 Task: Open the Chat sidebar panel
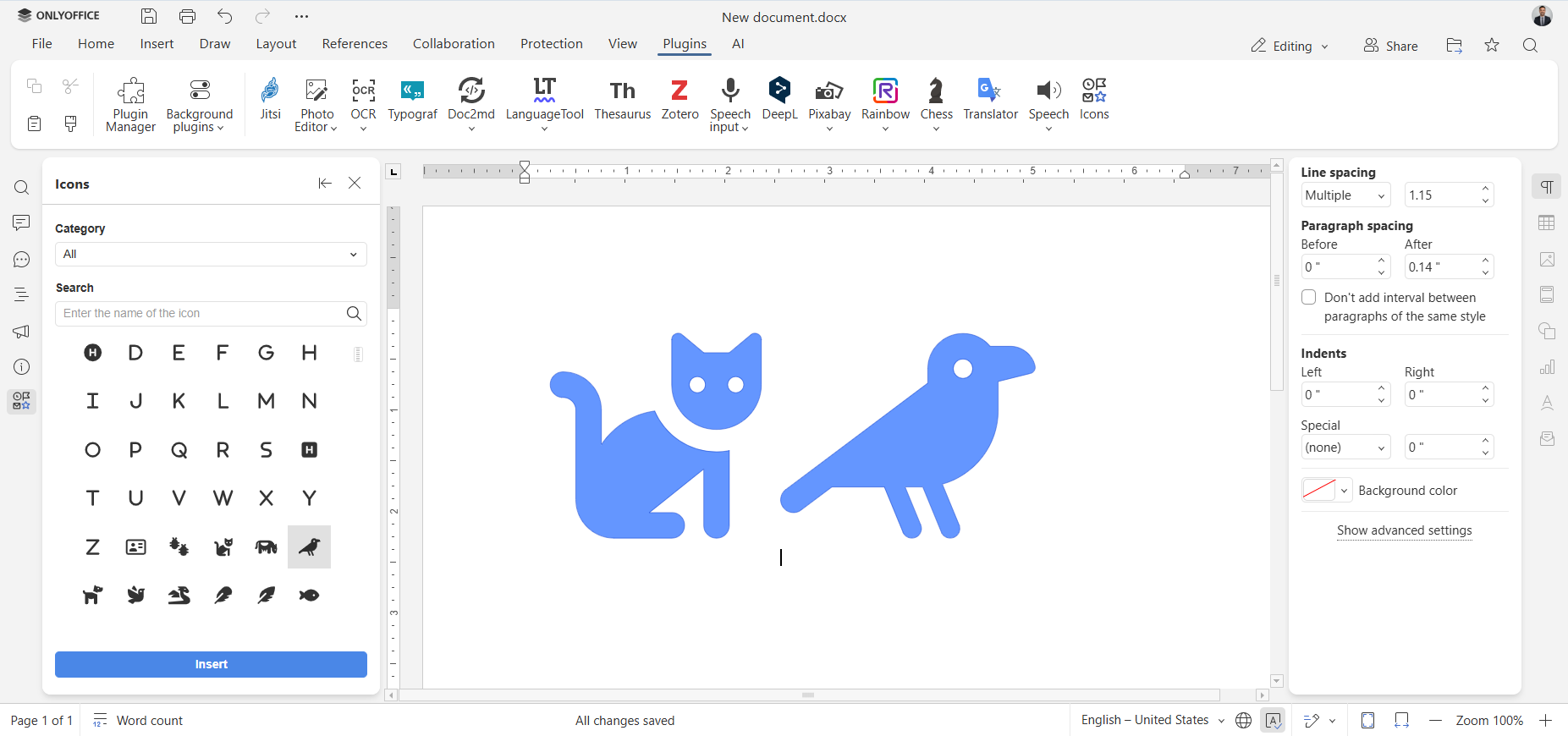point(21,260)
